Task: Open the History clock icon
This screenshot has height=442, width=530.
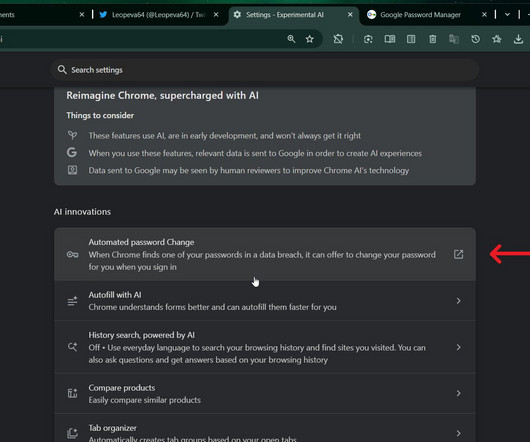Action: click(x=475, y=39)
